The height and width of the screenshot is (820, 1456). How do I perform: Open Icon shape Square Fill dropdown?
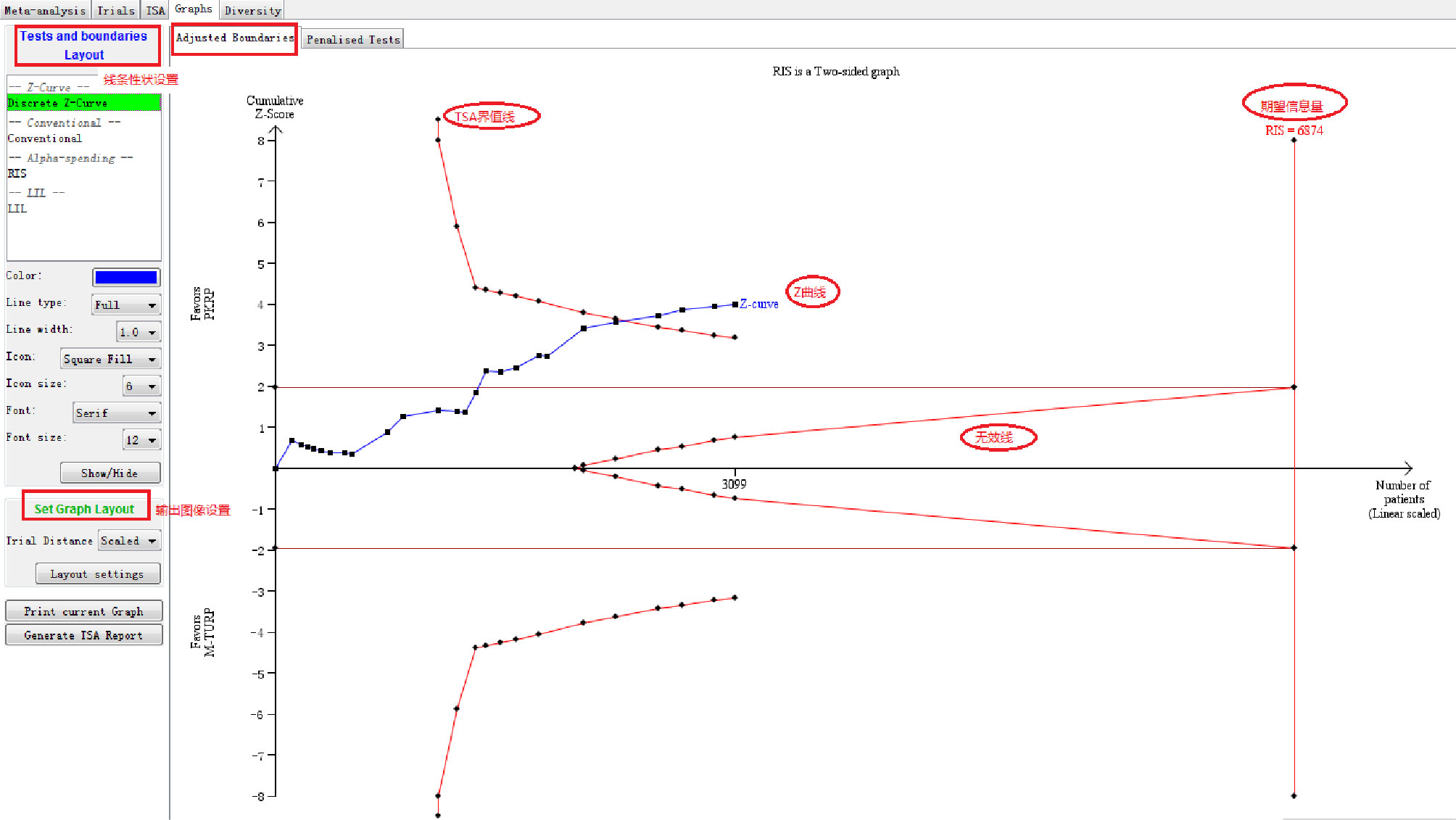click(x=110, y=359)
